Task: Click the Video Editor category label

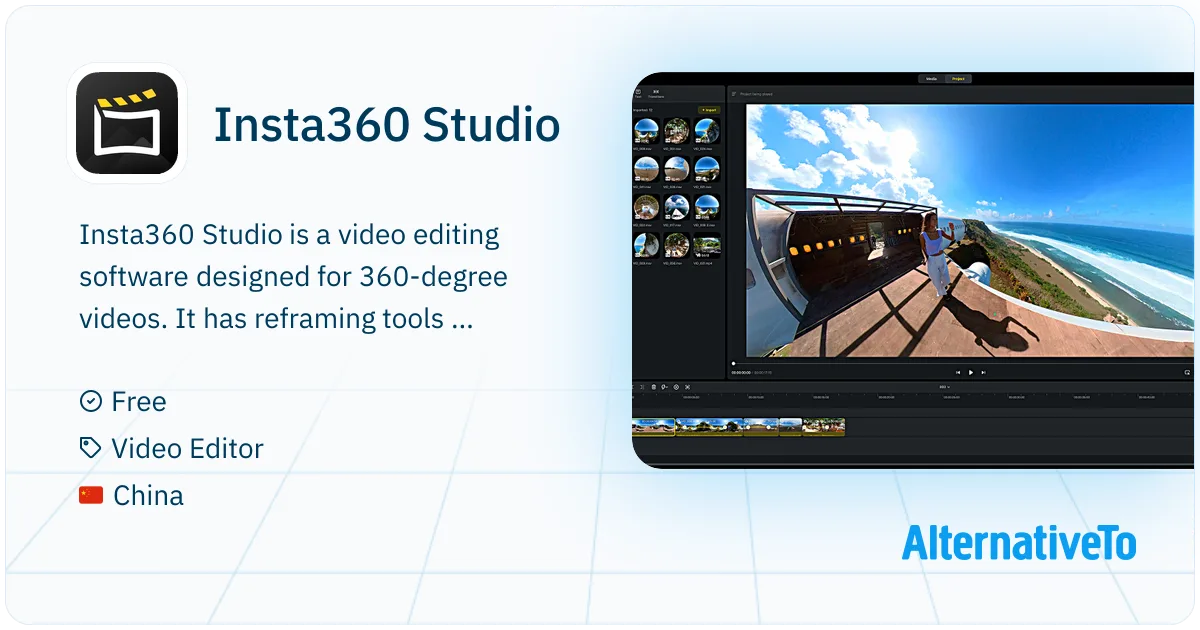Action: click(x=187, y=449)
